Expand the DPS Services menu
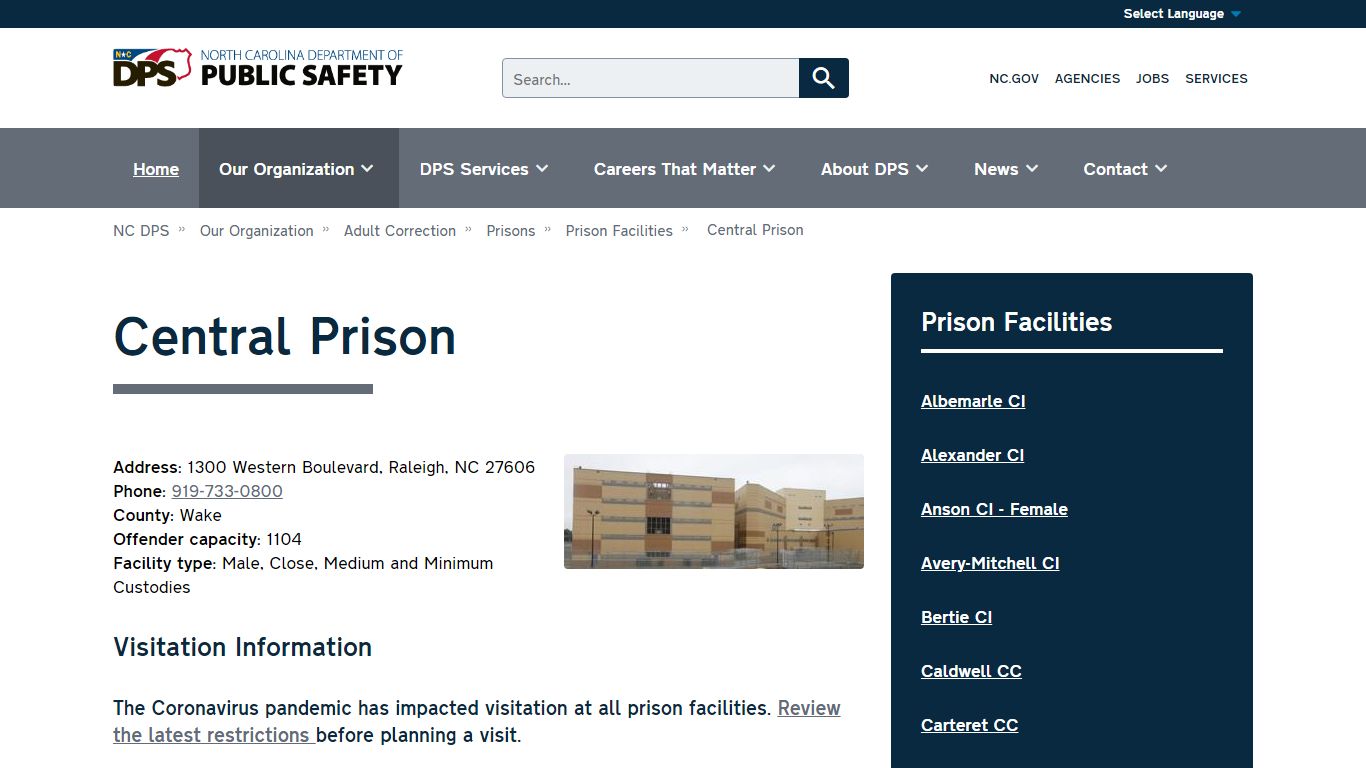1366x768 pixels. [484, 169]
